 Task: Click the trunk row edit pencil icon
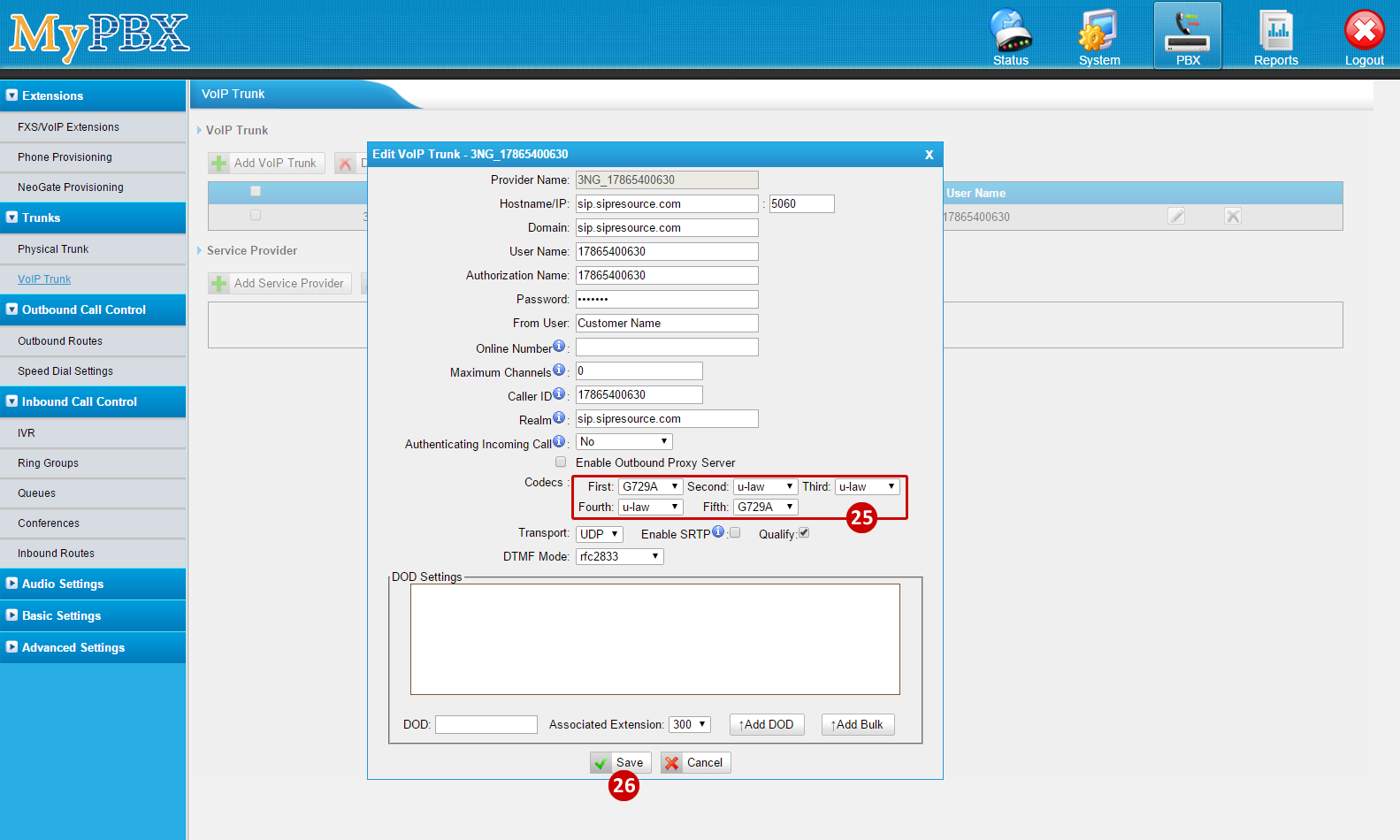1175,217
